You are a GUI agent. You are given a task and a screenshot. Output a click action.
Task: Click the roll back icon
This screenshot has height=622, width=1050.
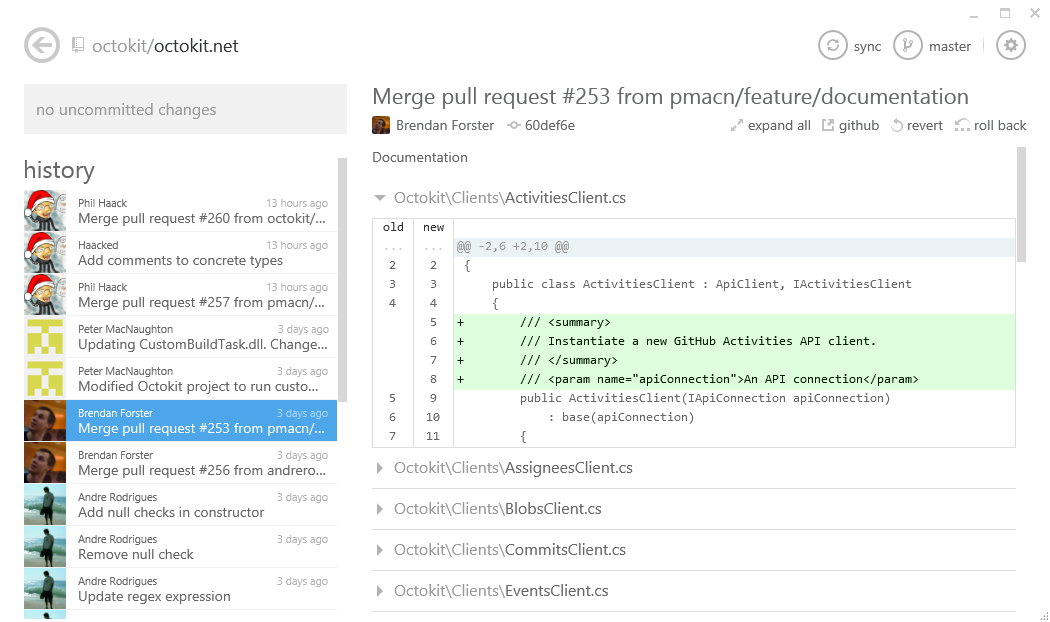tap(962, 125)
